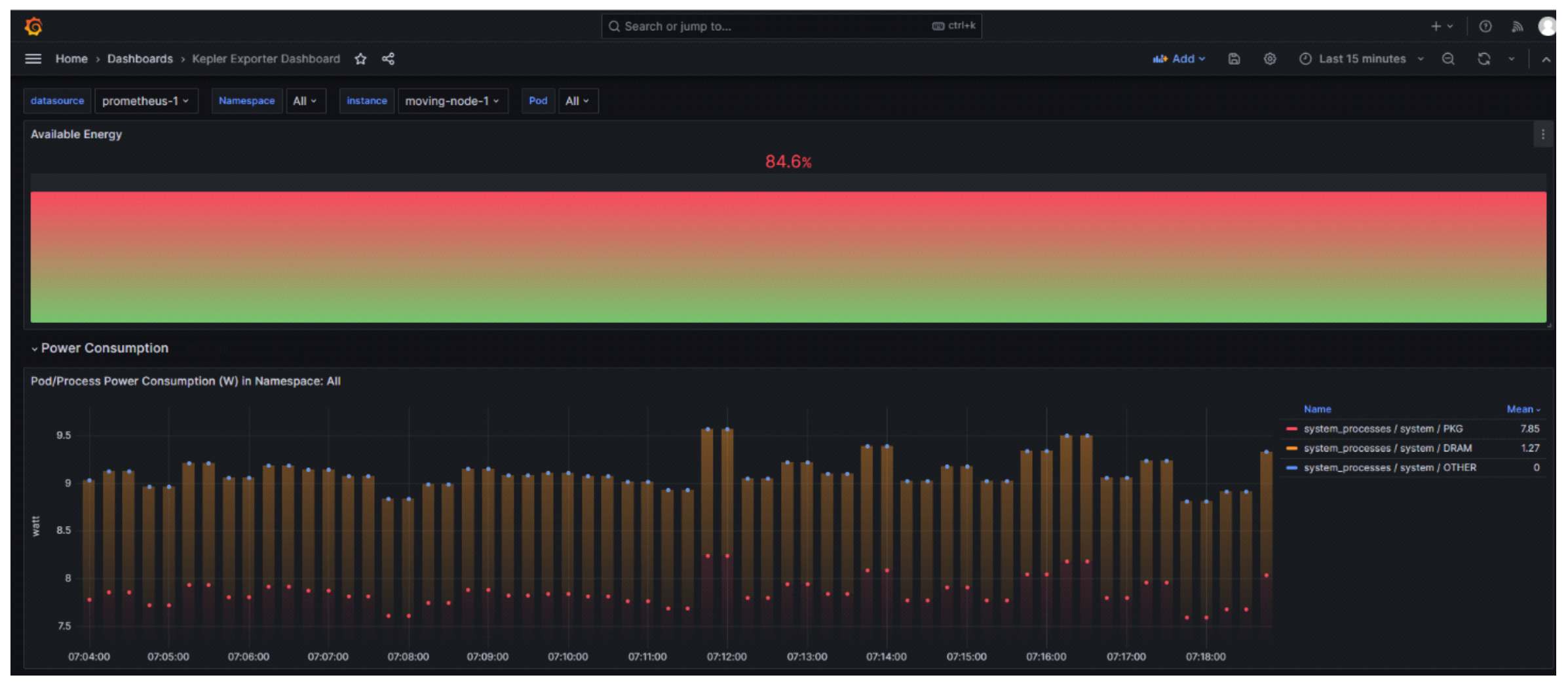Viewport: 1568px width, 688px height.
Task: Share the dashboard via share icon
Action: point(388,59)
